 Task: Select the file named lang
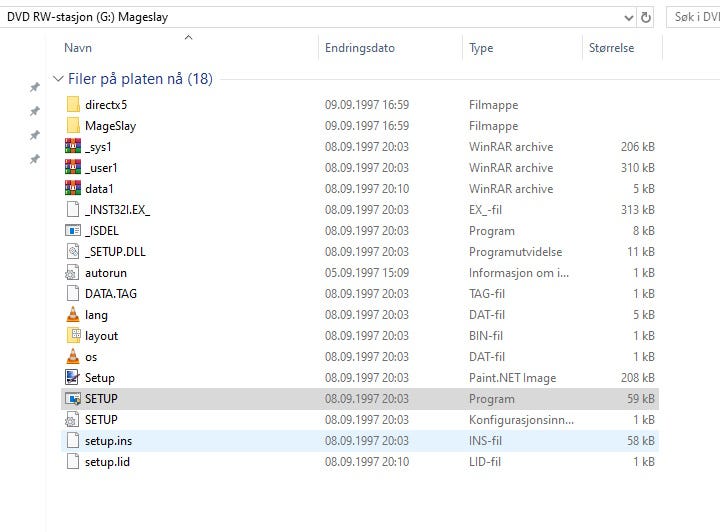pos(96,315)
